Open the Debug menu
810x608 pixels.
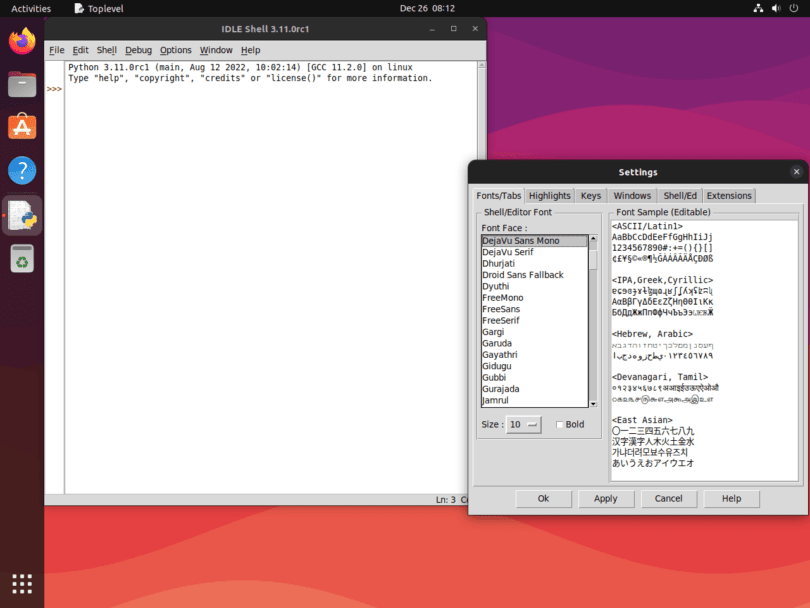[x=138, y=50]
